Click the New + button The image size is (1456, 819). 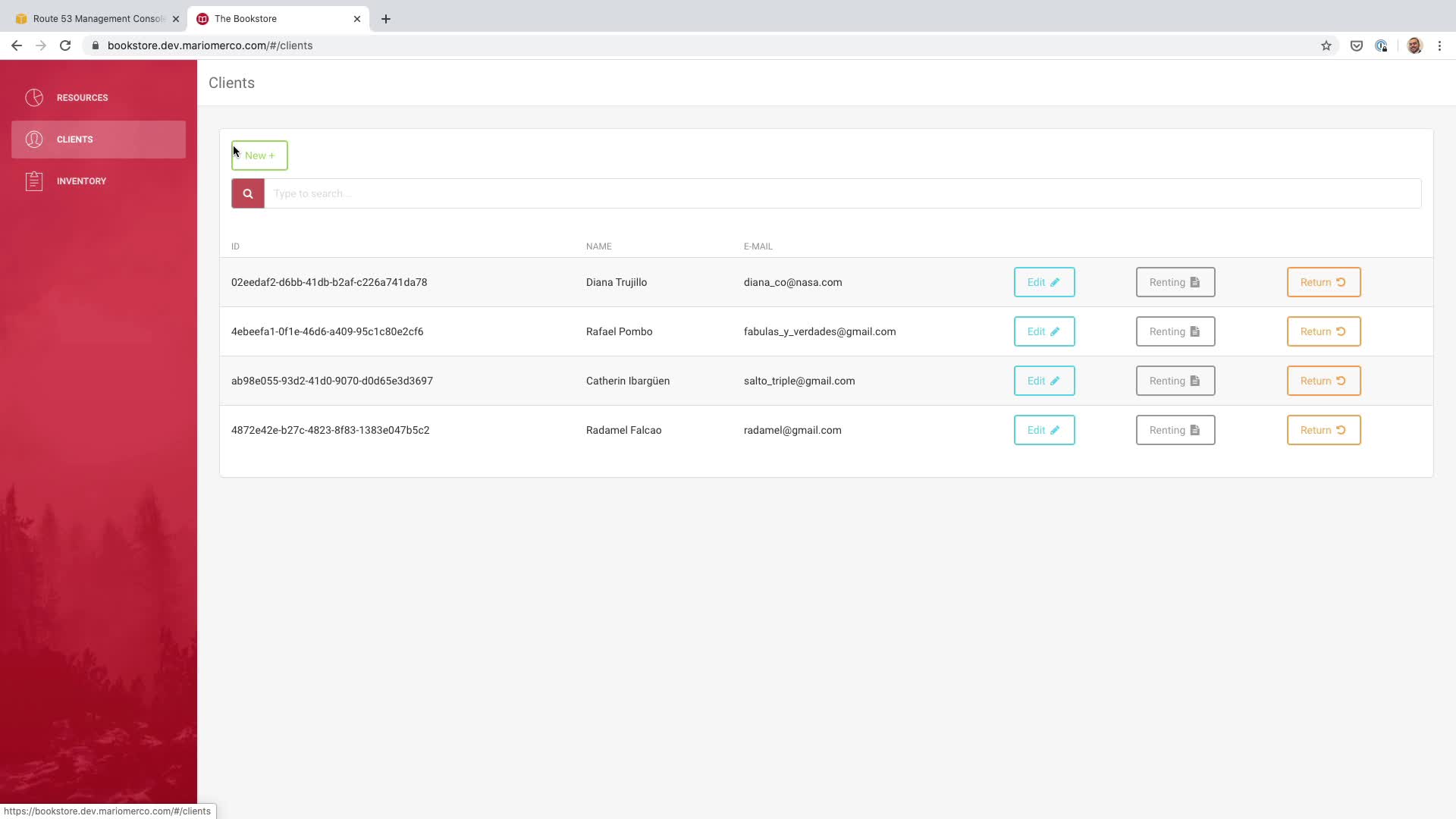tap(259, 155)
